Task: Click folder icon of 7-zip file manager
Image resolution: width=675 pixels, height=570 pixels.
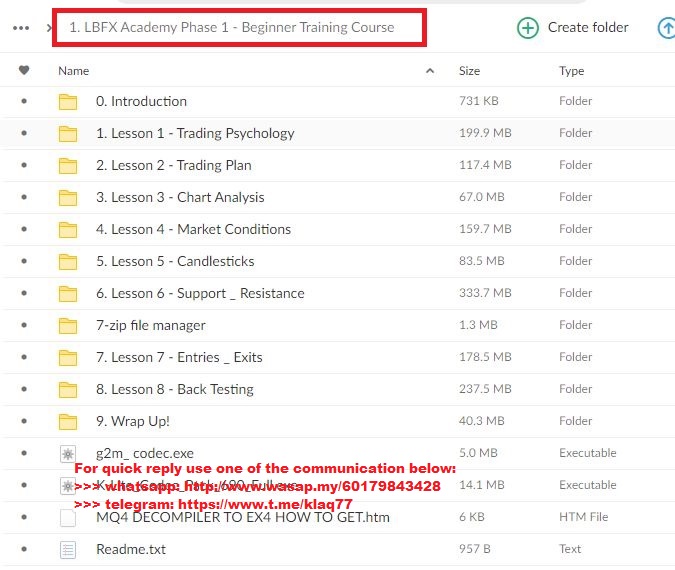Action: coord(68,326)
